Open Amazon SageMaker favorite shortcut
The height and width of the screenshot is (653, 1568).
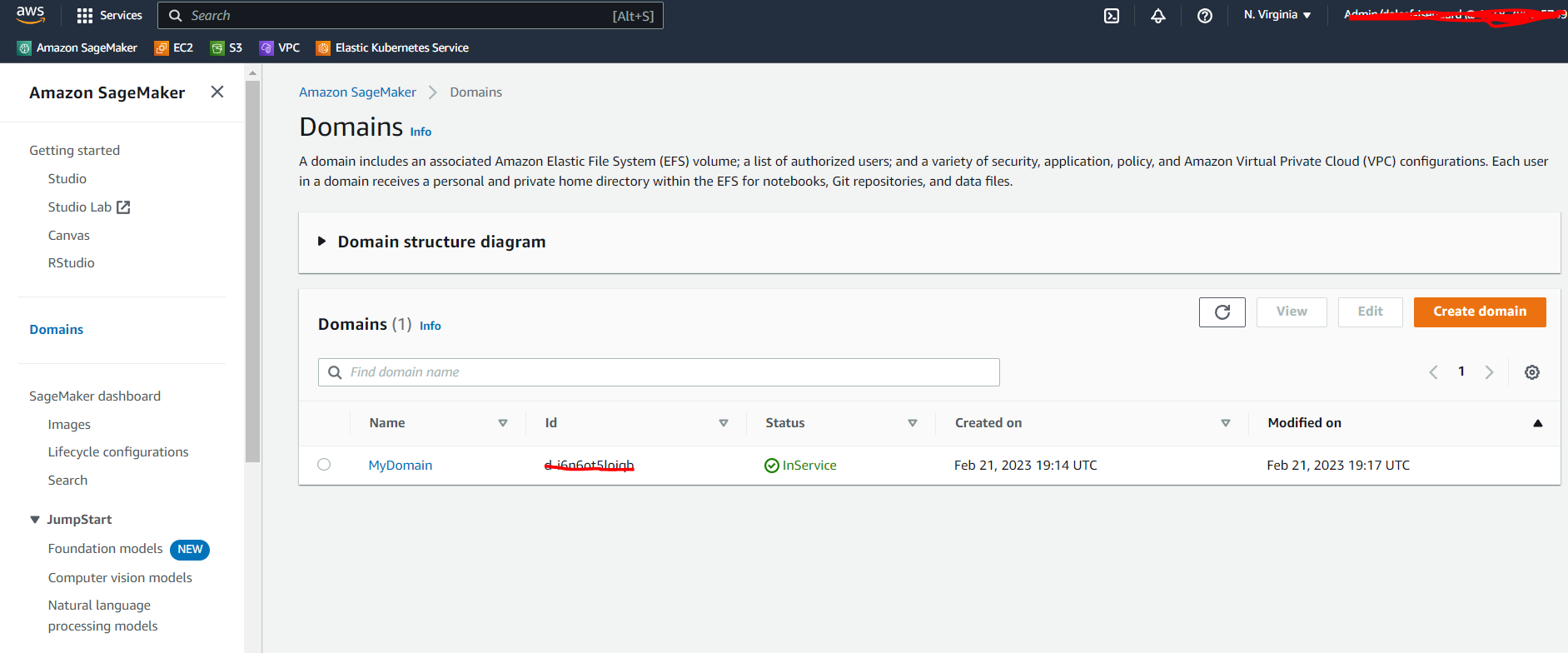click(x=77, y=48)
